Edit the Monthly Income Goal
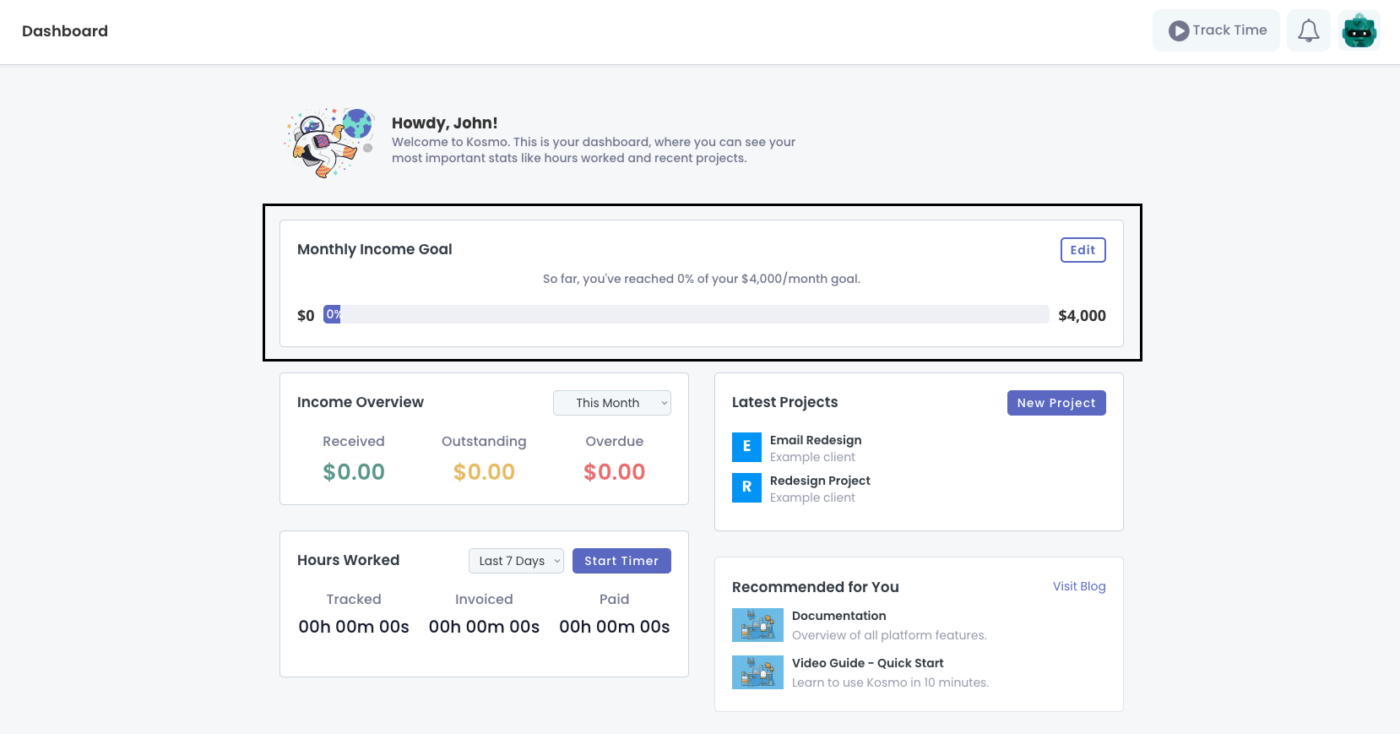Image resolution: width=1400 pixels, height=734 pixels. [x=1082, y=250]
